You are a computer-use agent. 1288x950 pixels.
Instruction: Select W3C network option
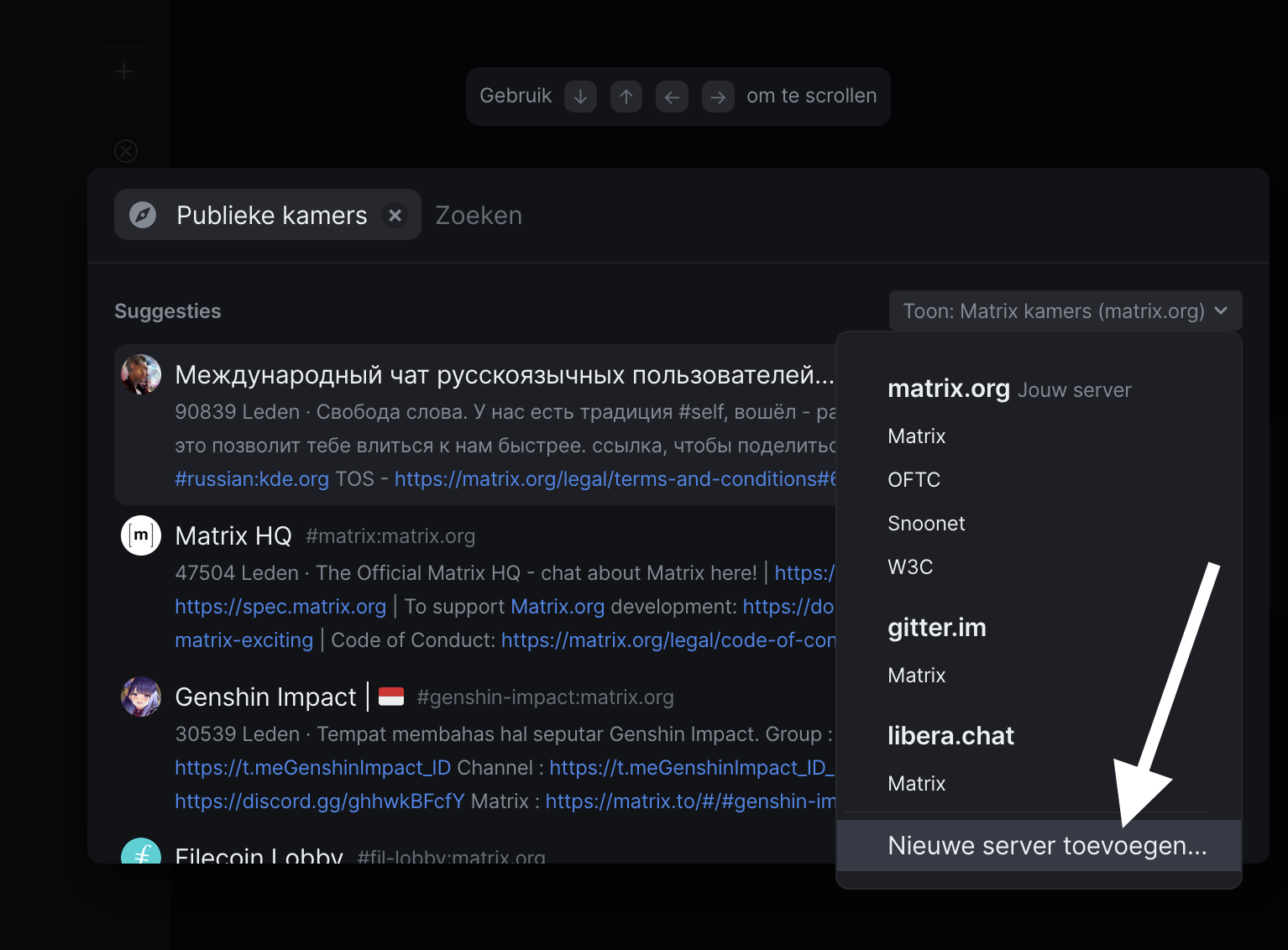(910, 567)
